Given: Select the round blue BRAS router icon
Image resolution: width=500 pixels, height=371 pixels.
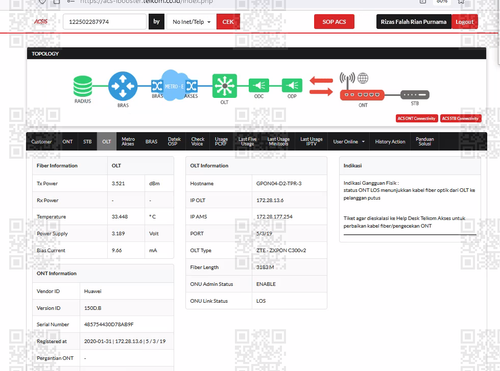Looking at the screenshot, I should [123, 86].
